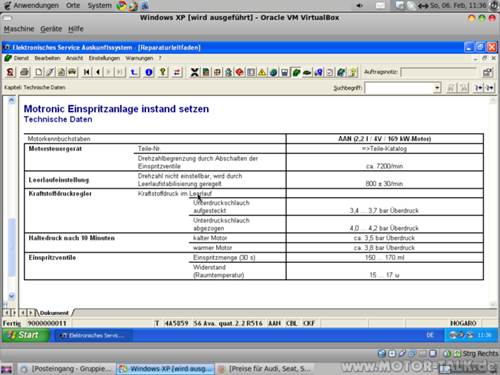
Task: Click the volume speaker icon in top panel
Action: click(360, 6)
